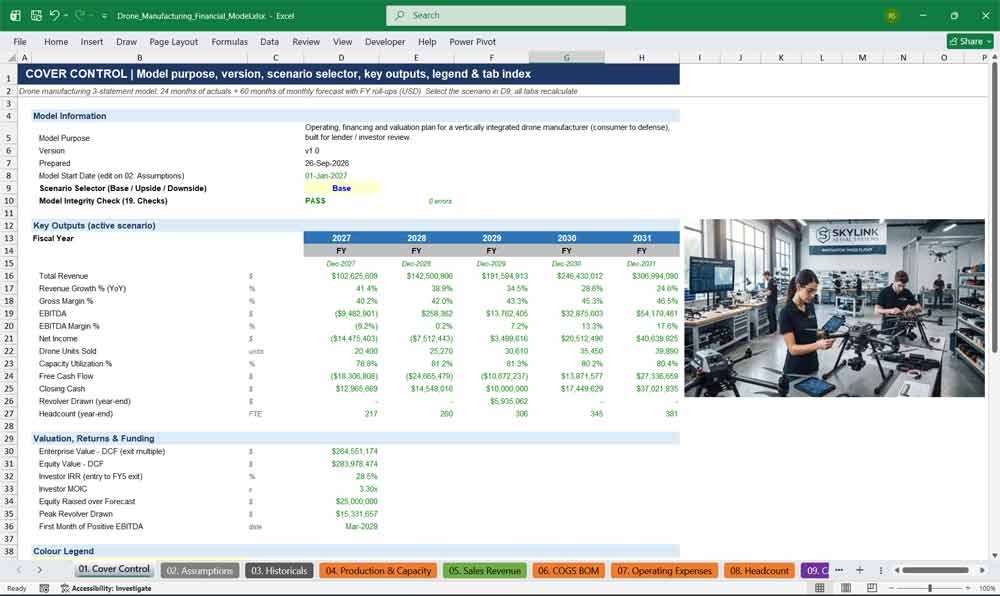Viewport: 1000px width, 596px height.
Task: Click the Excel app icon in title bar
Action: (15, 15)
